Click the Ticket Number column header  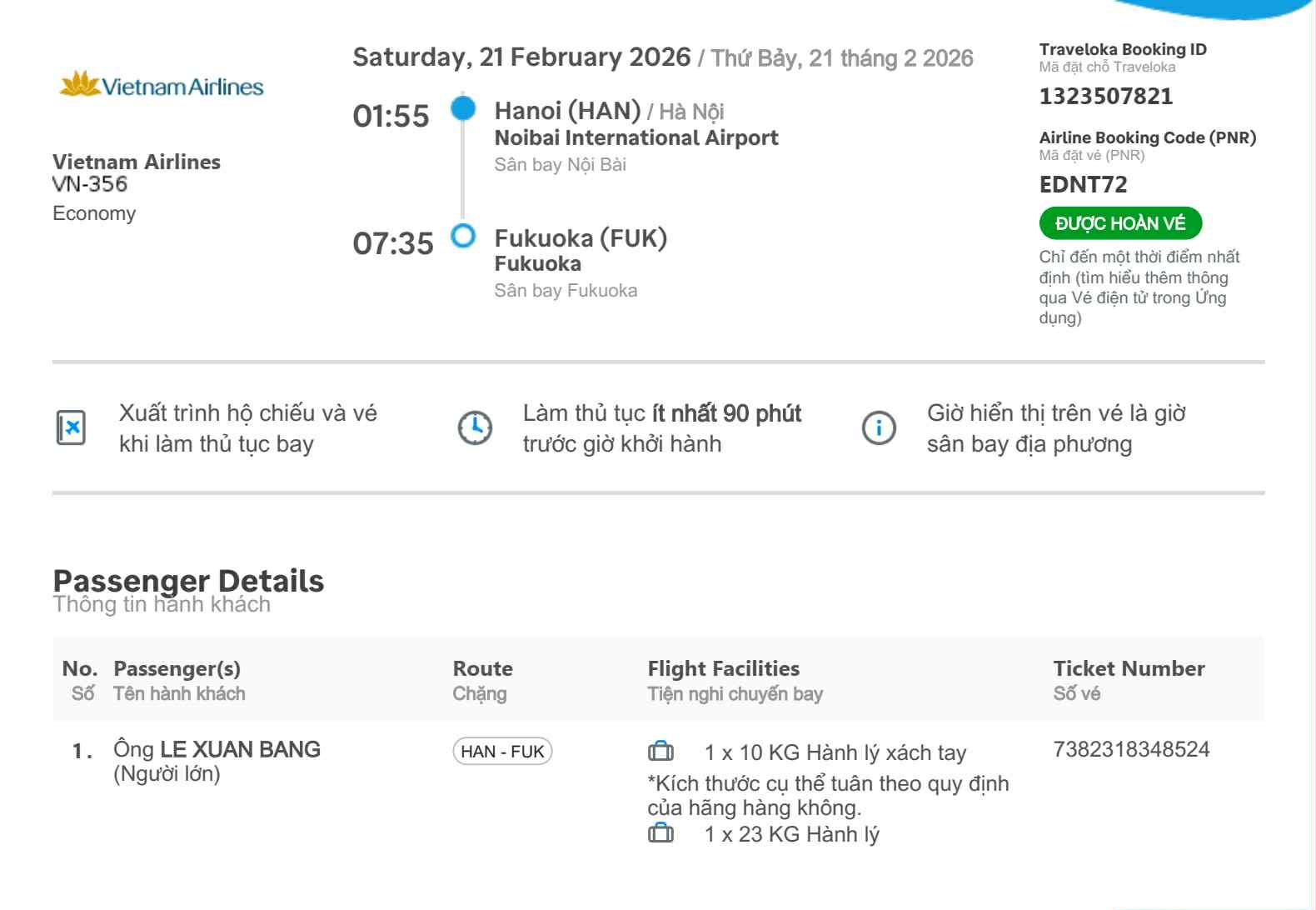[1129, 668]
